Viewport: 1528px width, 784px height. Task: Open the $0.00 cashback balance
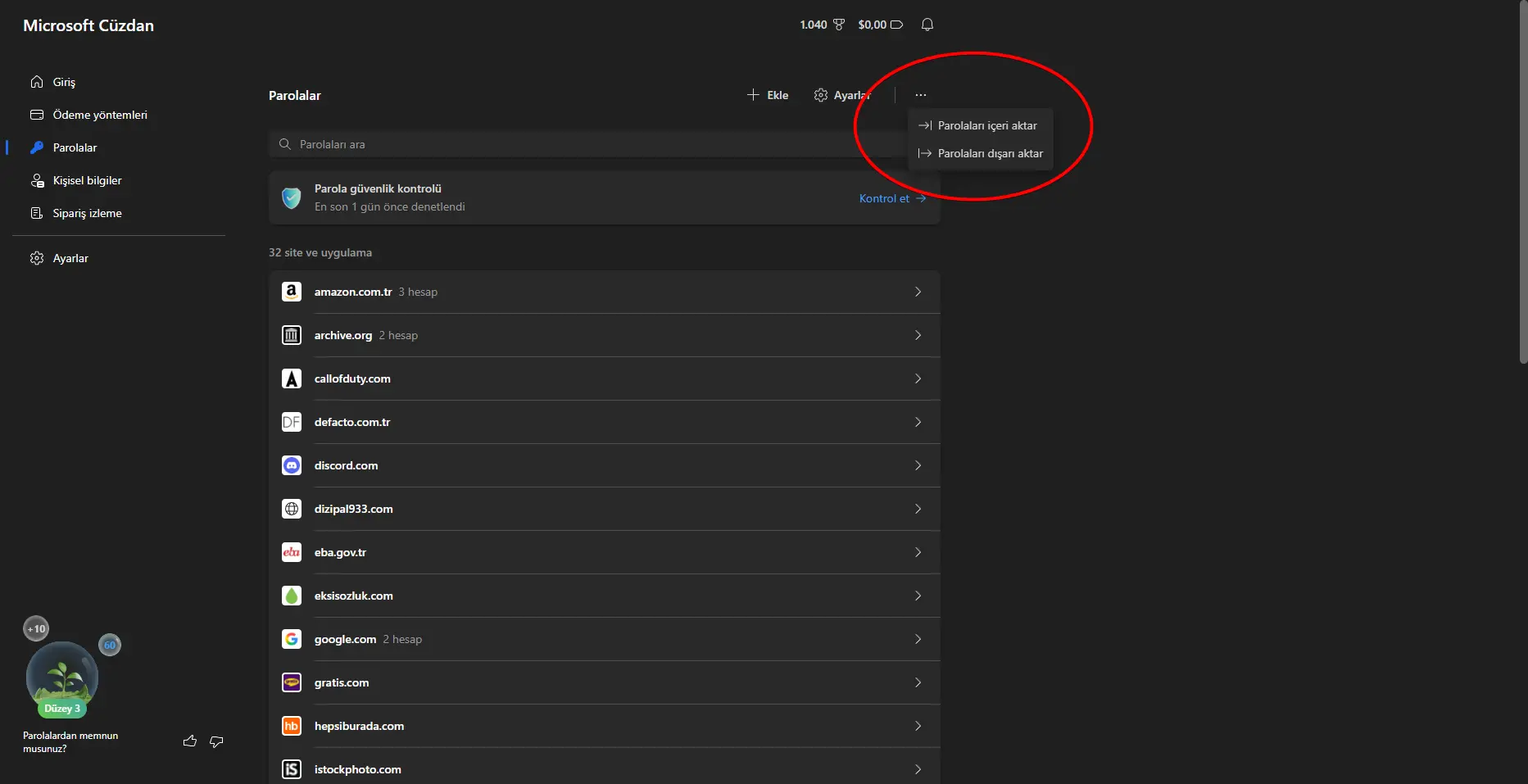point(880,25)
